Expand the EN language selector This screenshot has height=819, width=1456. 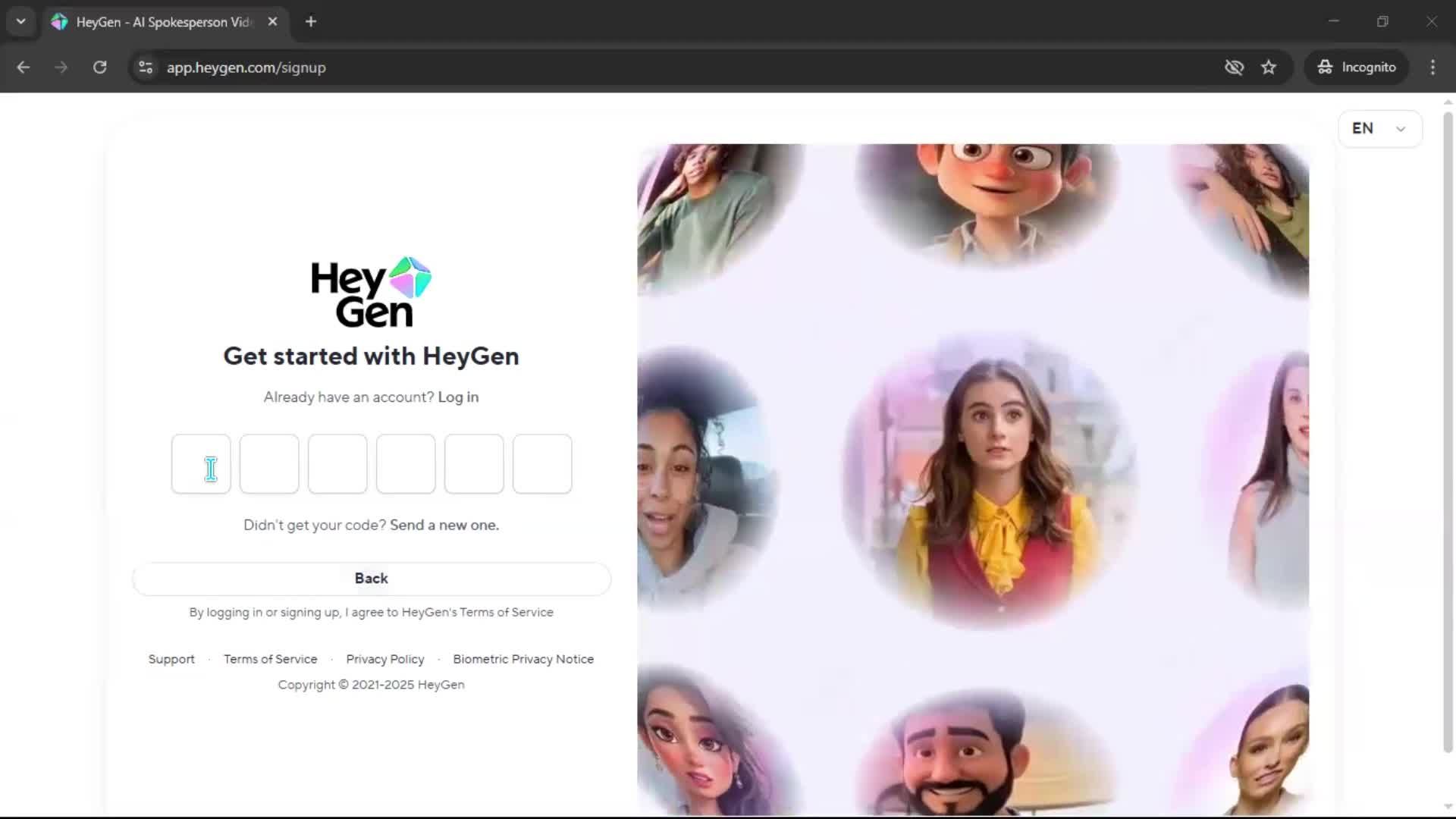[x=1379, y=129]
